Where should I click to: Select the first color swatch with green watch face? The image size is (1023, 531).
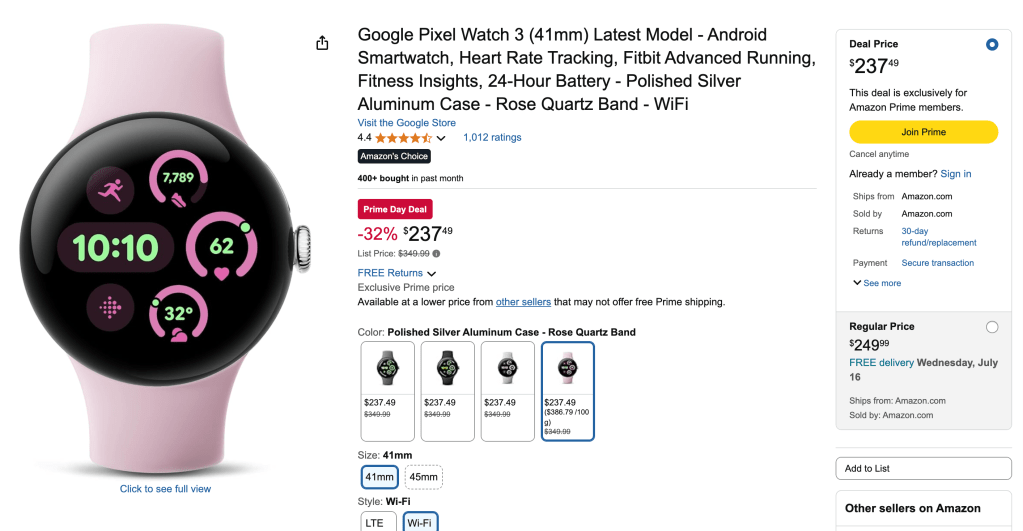tap(387, 390)
